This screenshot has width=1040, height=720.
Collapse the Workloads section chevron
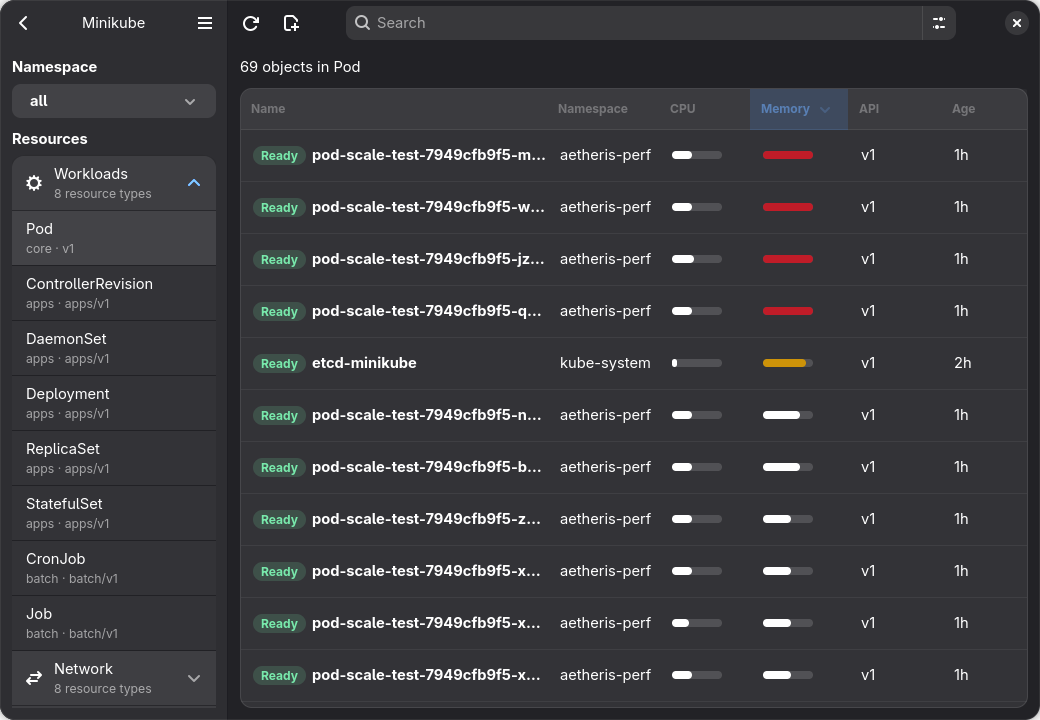coord(194,183)
